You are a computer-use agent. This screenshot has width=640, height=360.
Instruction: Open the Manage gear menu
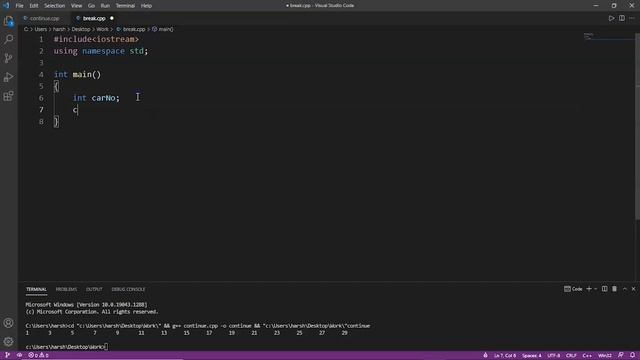9,341
